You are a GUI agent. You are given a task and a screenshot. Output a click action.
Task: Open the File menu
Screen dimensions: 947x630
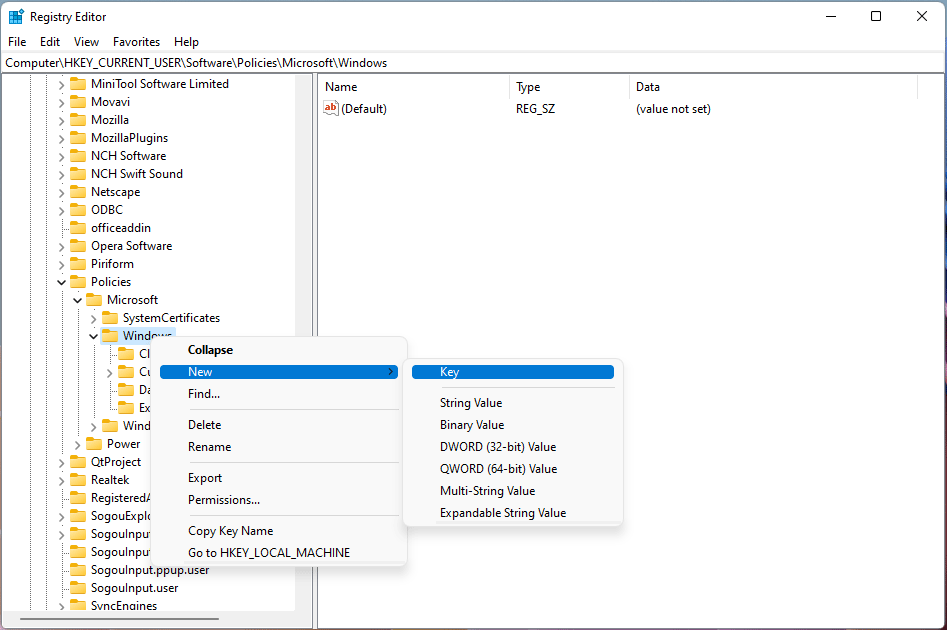pos(17,42)
